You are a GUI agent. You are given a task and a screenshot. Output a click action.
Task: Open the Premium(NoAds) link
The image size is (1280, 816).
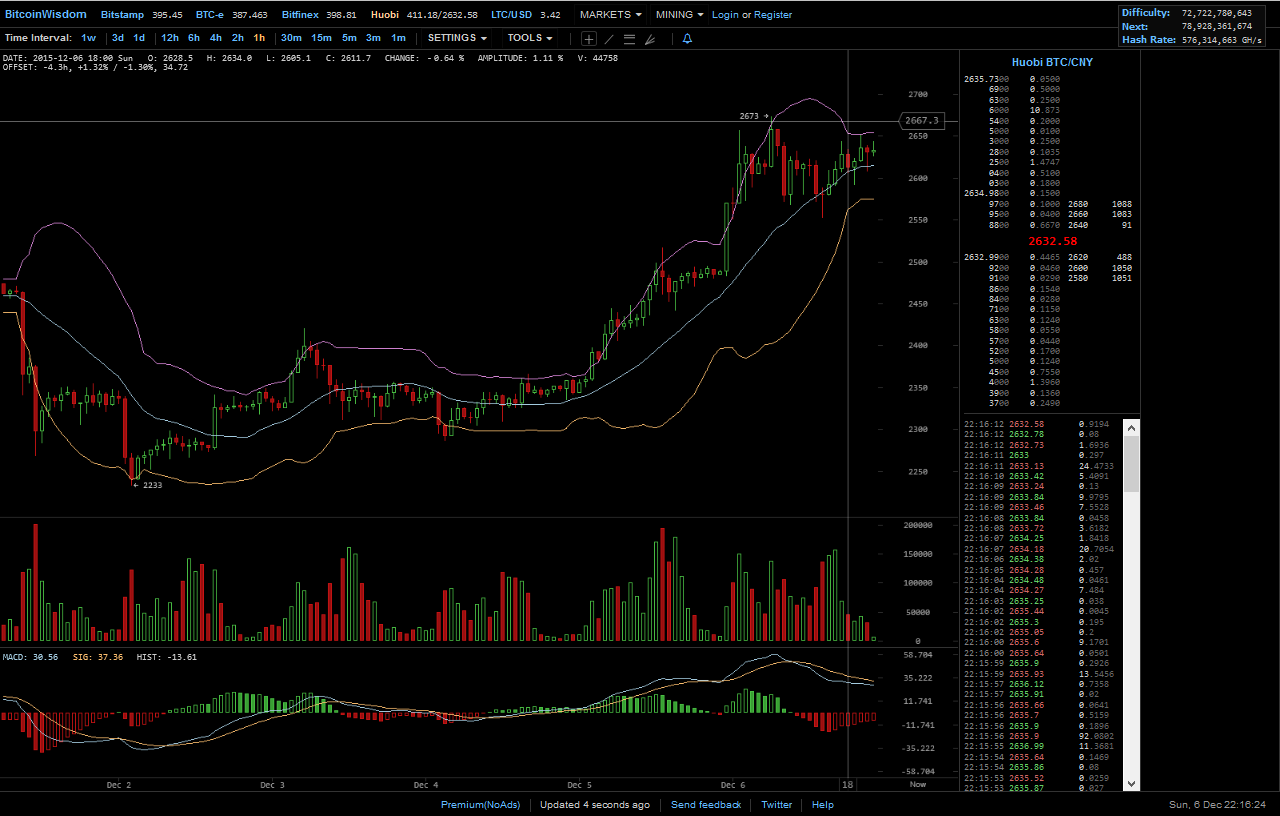[480, 805]
